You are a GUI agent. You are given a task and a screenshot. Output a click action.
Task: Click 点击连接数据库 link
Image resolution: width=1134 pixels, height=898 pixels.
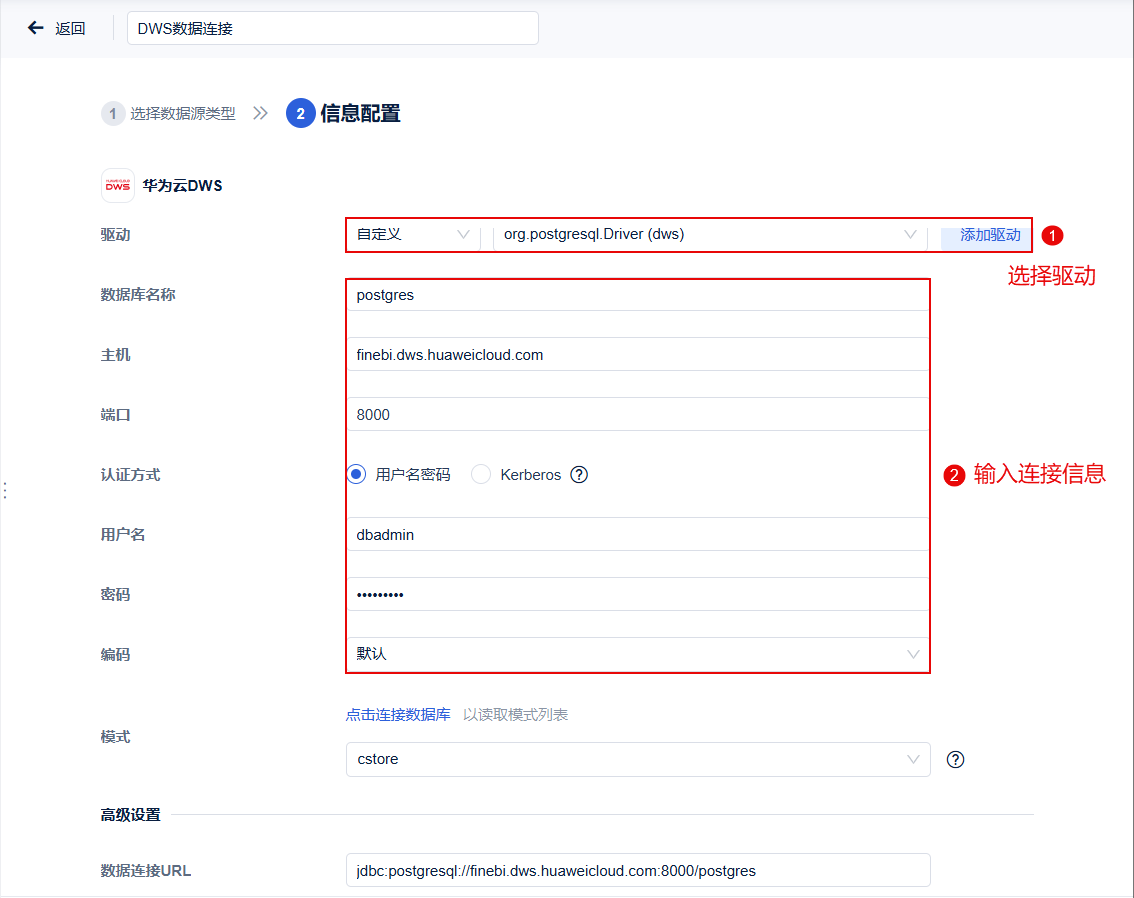398,715
